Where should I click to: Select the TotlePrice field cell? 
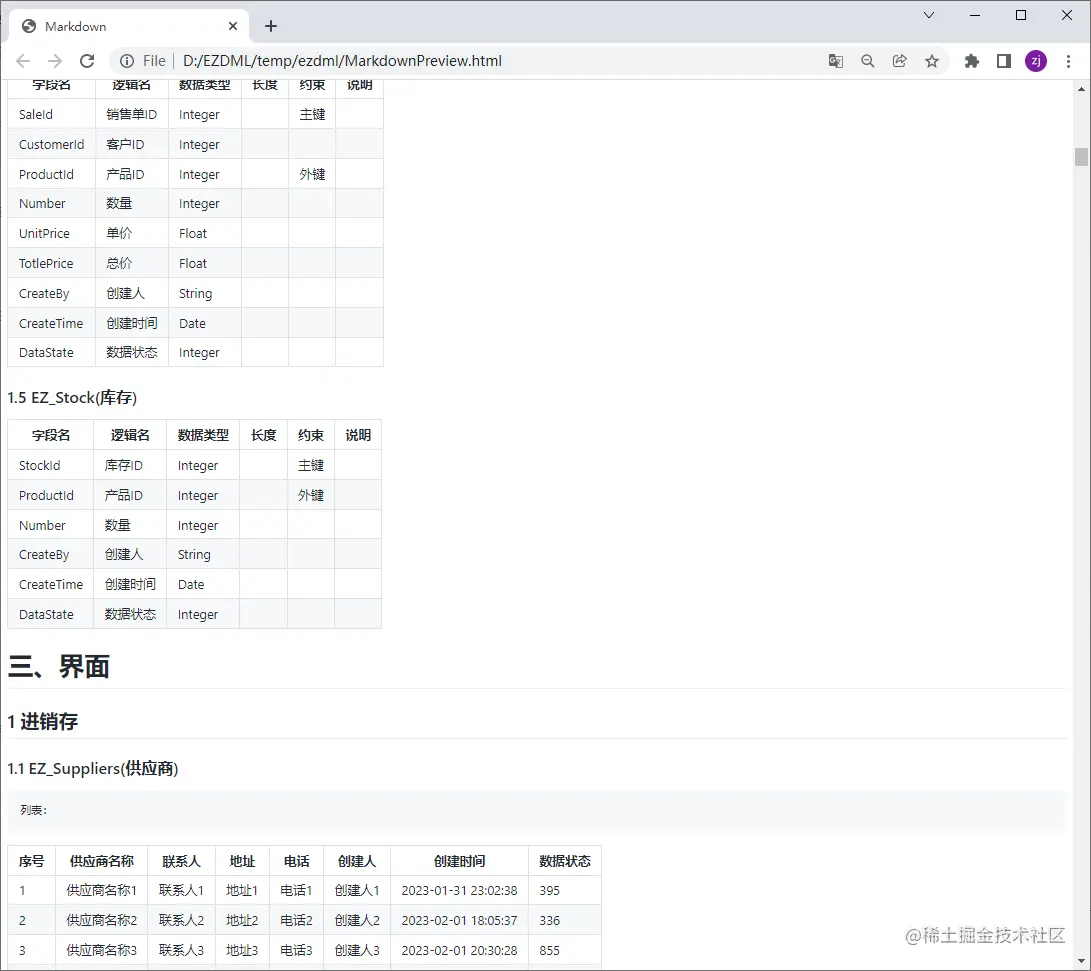[51, 264]
